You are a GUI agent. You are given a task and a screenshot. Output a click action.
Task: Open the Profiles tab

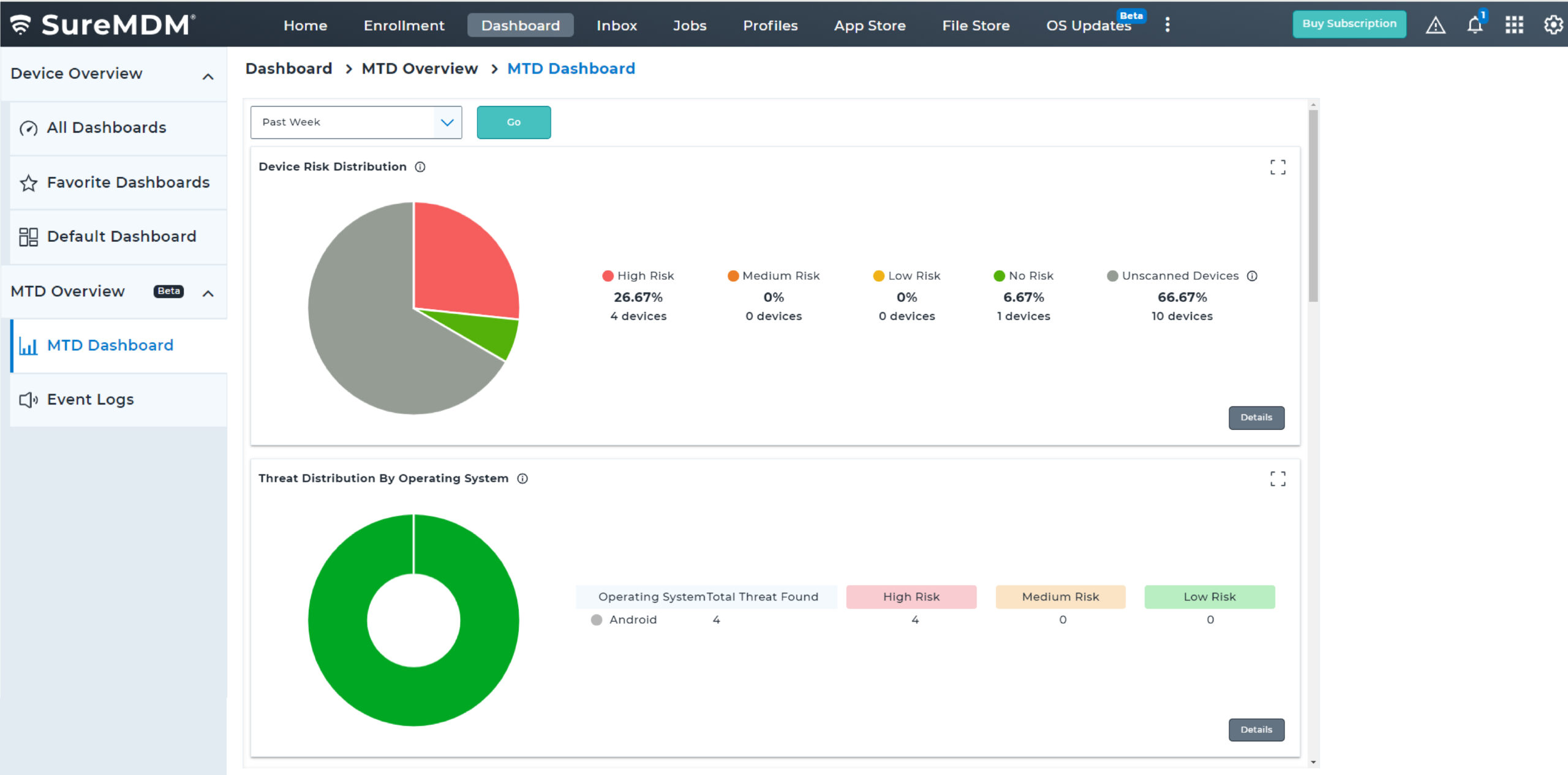(770, 25)
